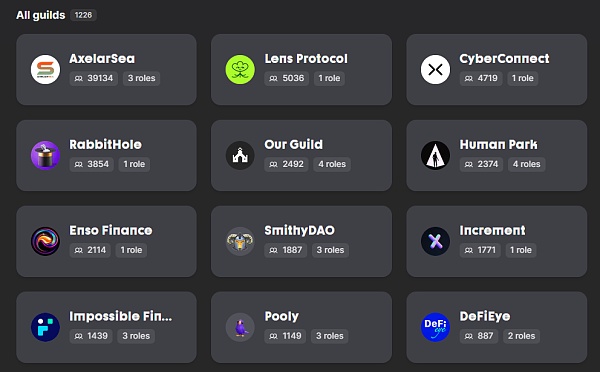Click the Human Park triangle logo
This screenshot has height=372, width=600.
click(x=435, y=155)
